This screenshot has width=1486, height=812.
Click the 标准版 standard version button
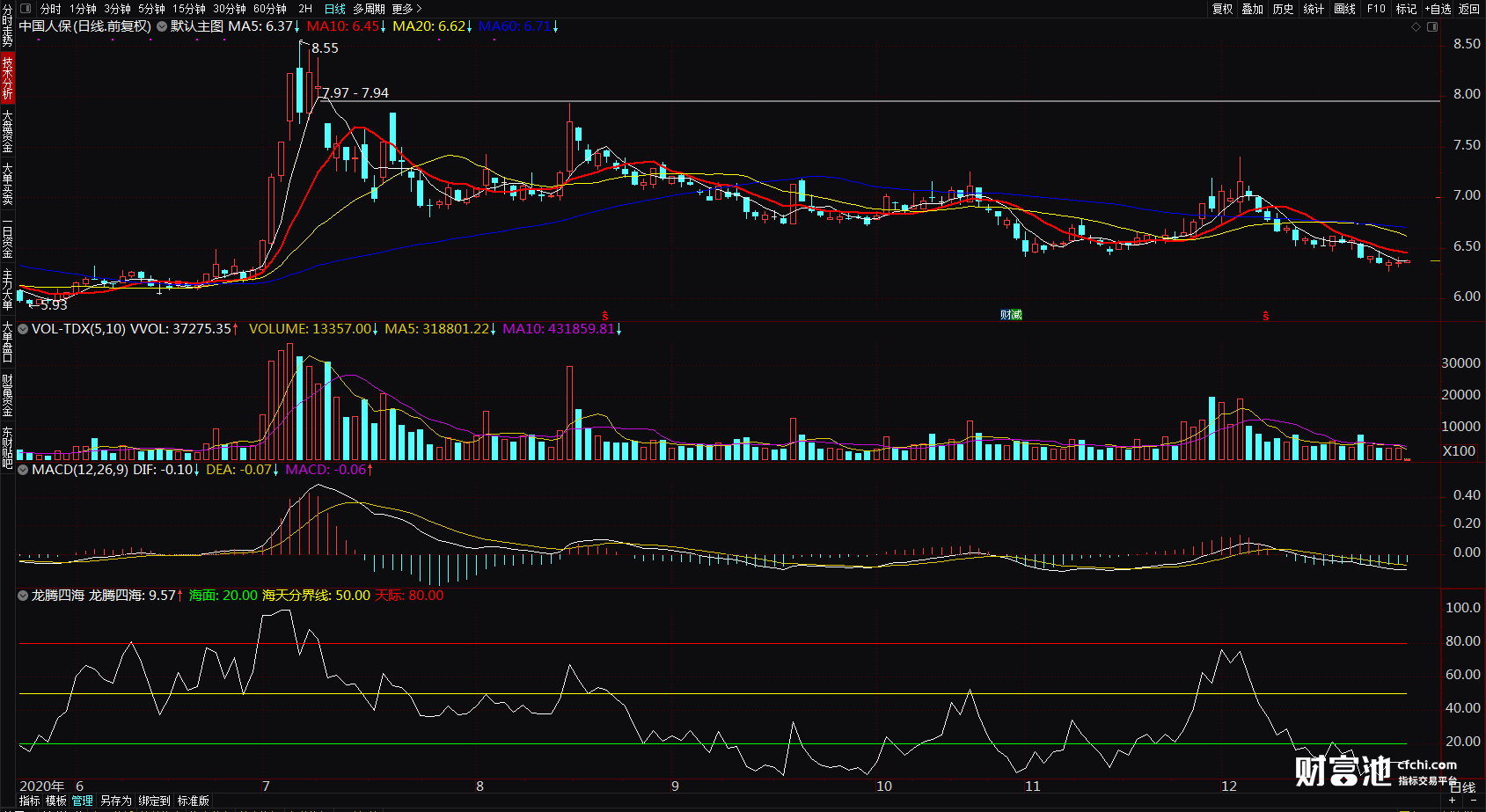(194, 801)
